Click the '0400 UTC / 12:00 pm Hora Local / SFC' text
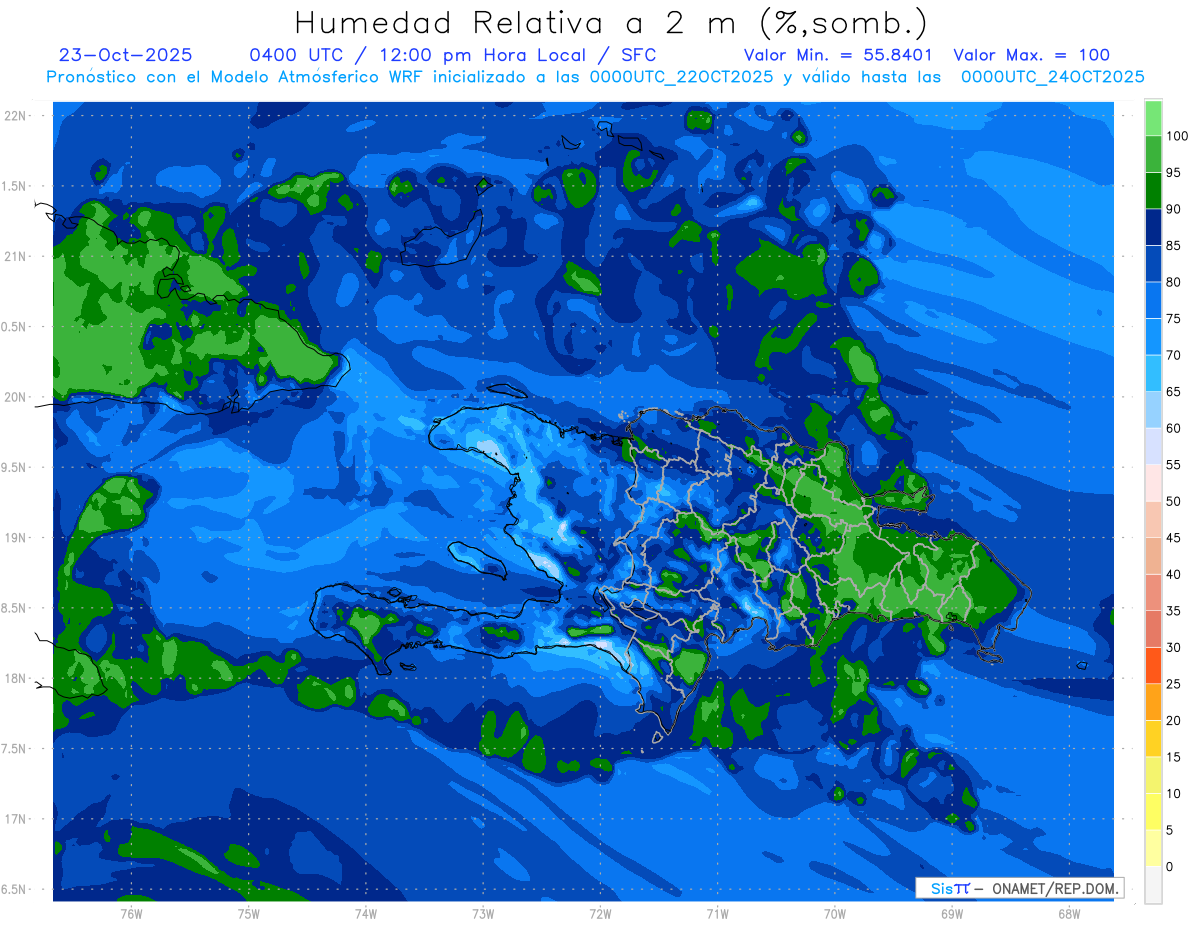The image size is (1200, 927). coord(452,55)
